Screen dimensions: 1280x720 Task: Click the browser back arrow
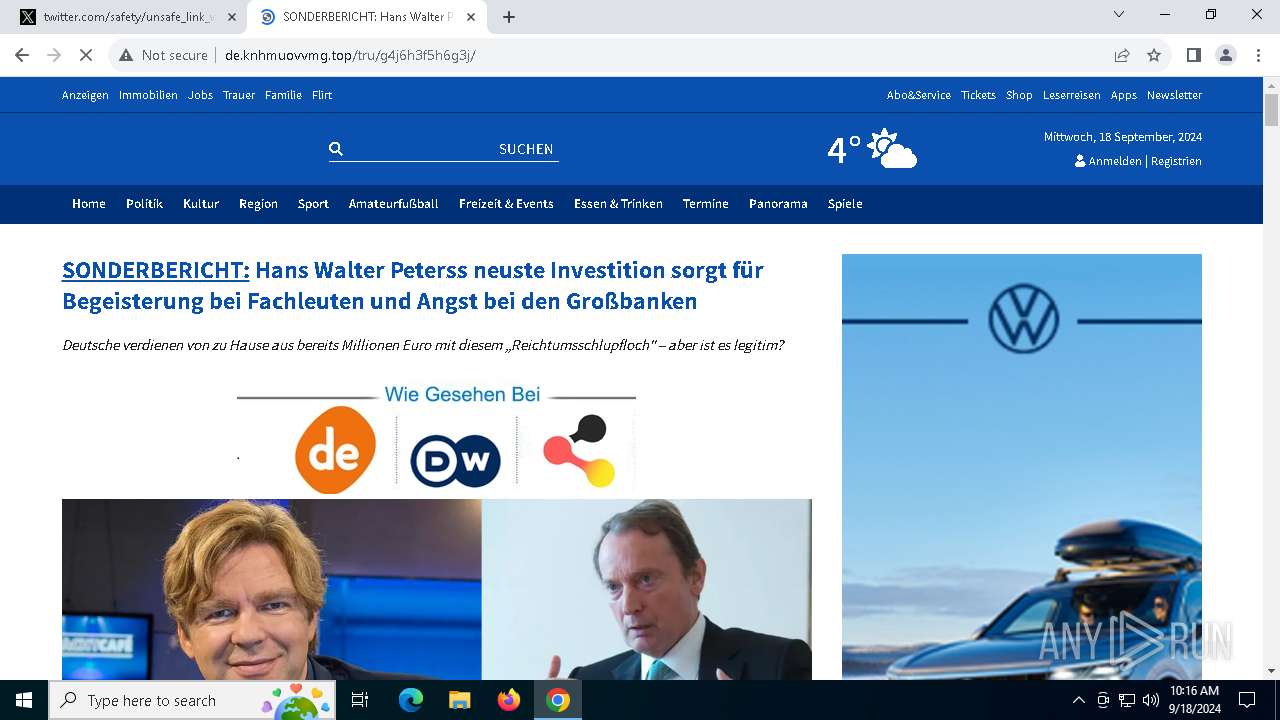[x=22, y=55]
